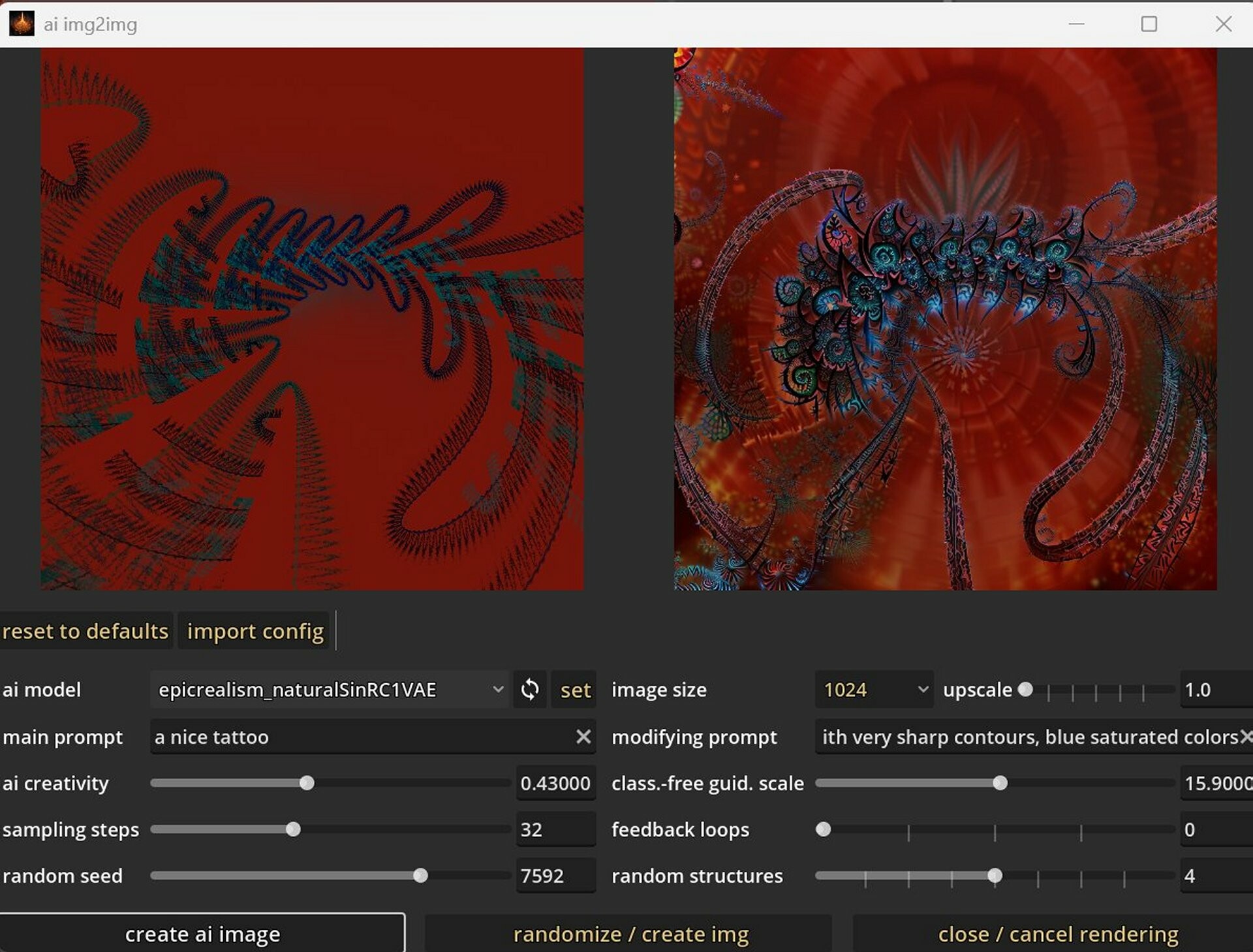Click the ai creativity slider handle
The width and height of the screenshot is (1253, 952).
(309, 783)
